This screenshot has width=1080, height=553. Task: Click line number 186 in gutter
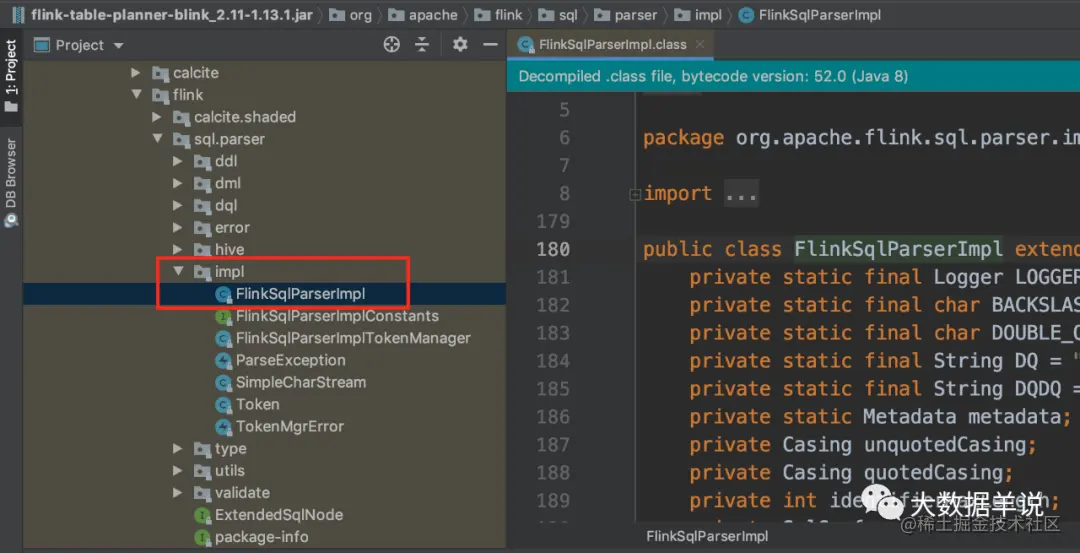552,417
